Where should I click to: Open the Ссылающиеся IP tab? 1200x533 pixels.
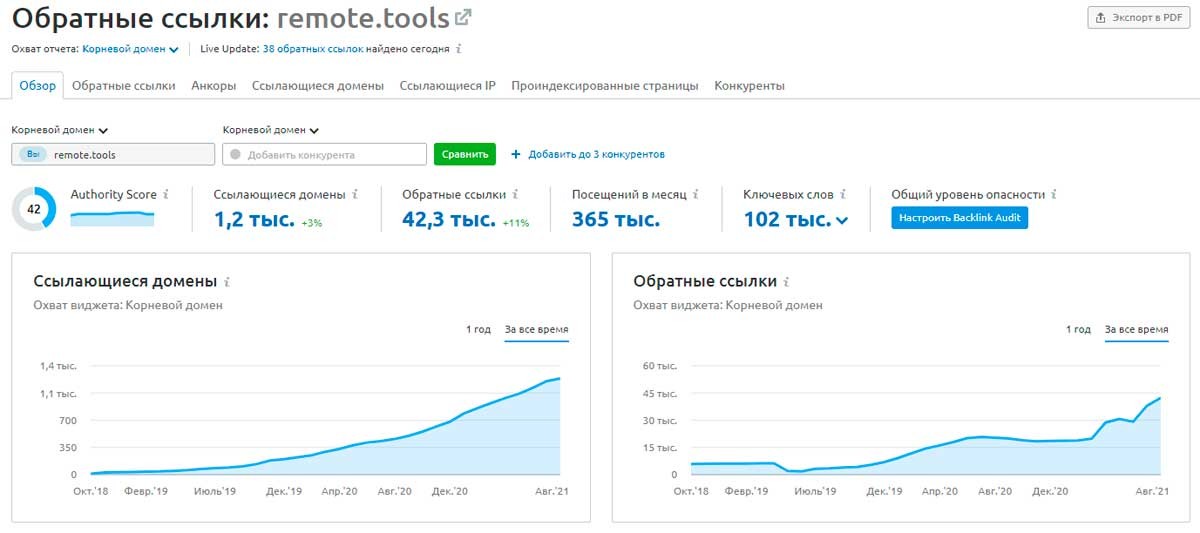(x=448, y=85)
